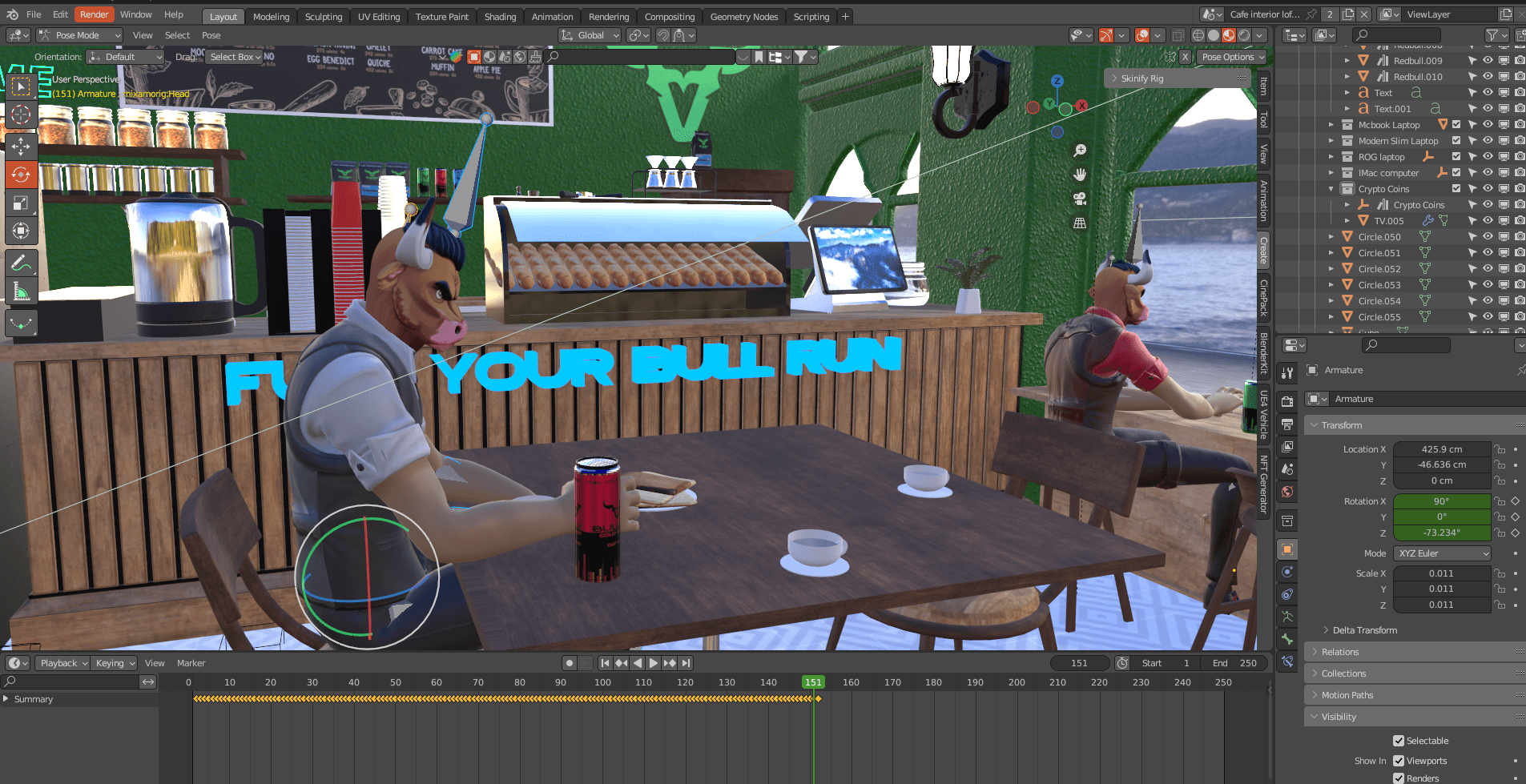Uncheck ROG laptop collection checkbox

tap(1456, 157)
